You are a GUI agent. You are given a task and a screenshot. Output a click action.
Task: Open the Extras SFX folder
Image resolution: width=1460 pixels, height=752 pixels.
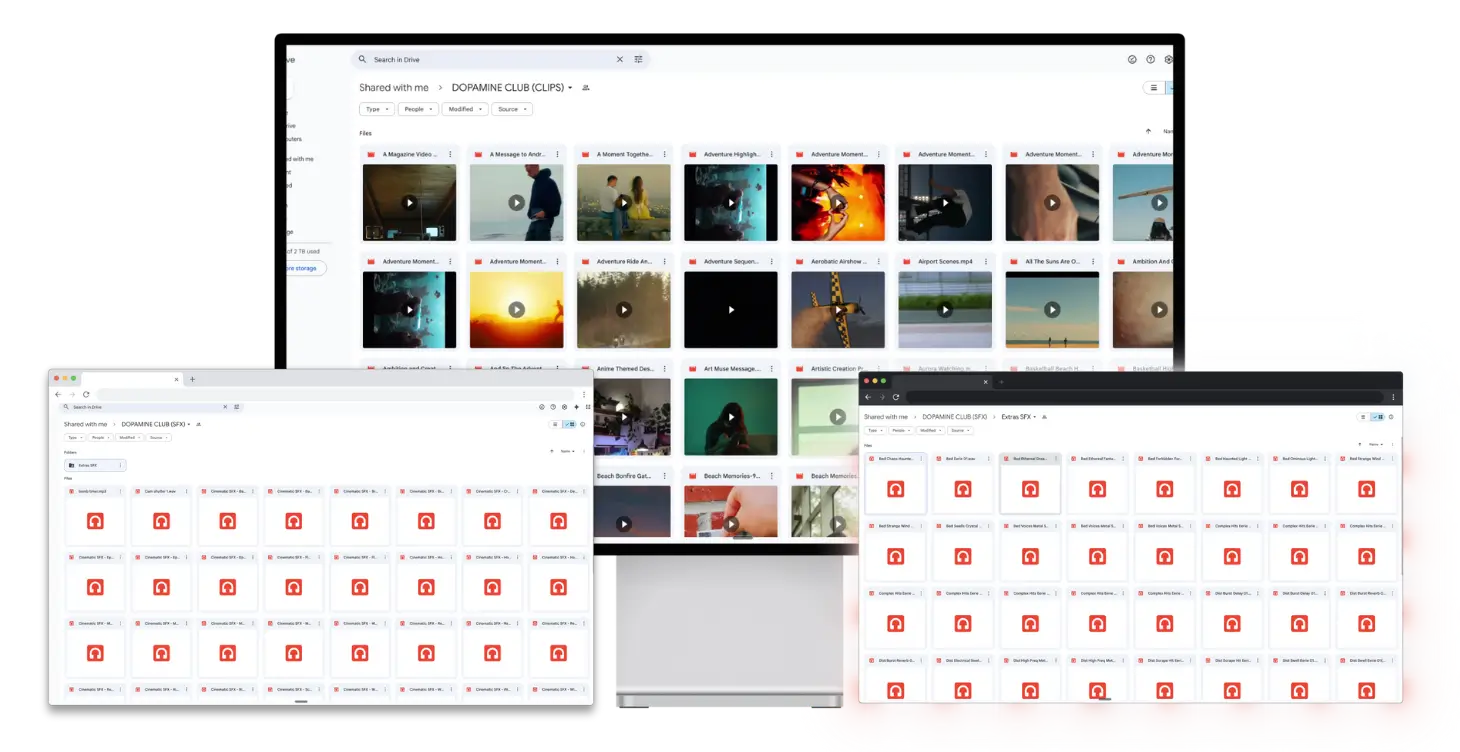point(94,465)
